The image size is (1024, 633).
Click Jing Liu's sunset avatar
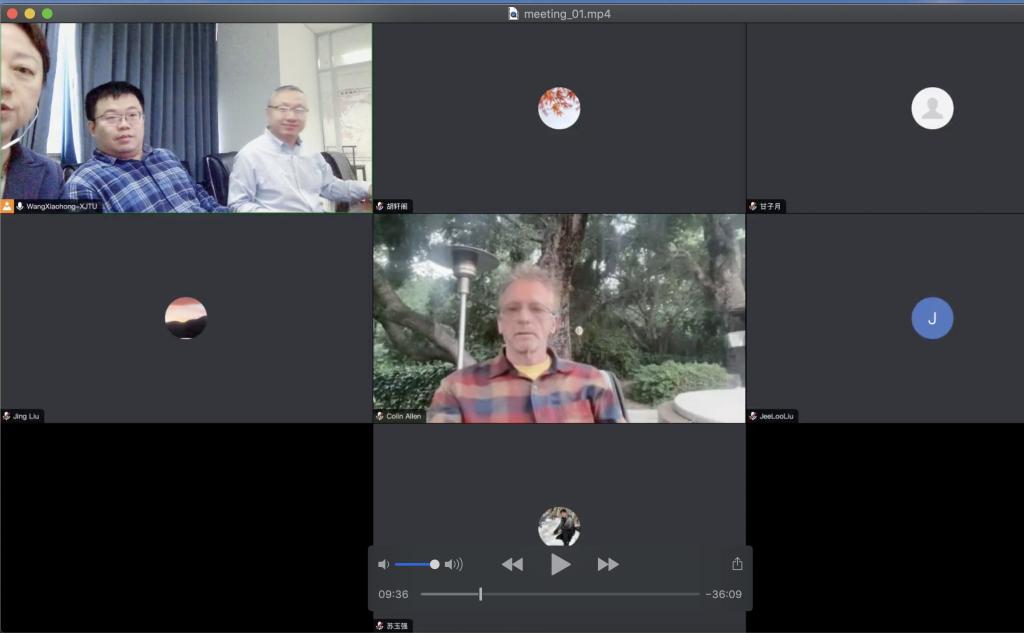pos(186,318)
